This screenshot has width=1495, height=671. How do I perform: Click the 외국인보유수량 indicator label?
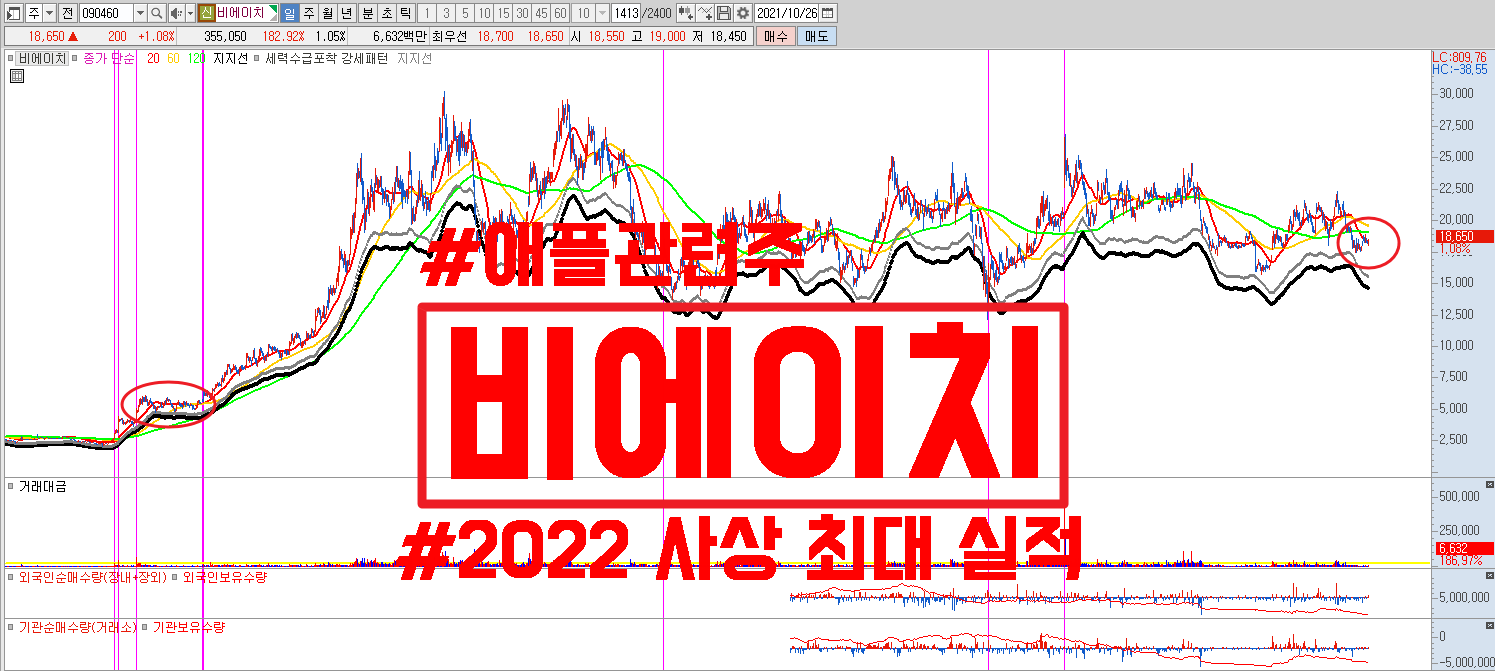(225, 577)
